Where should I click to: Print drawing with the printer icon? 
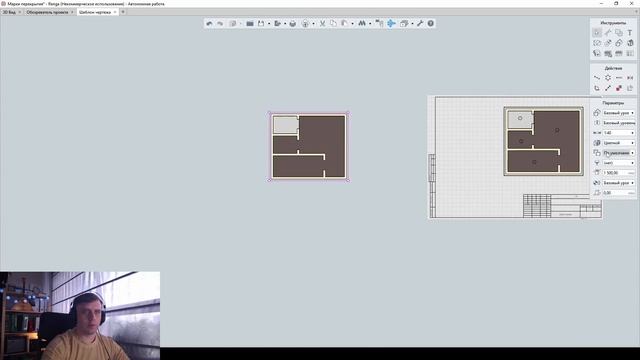293,24
